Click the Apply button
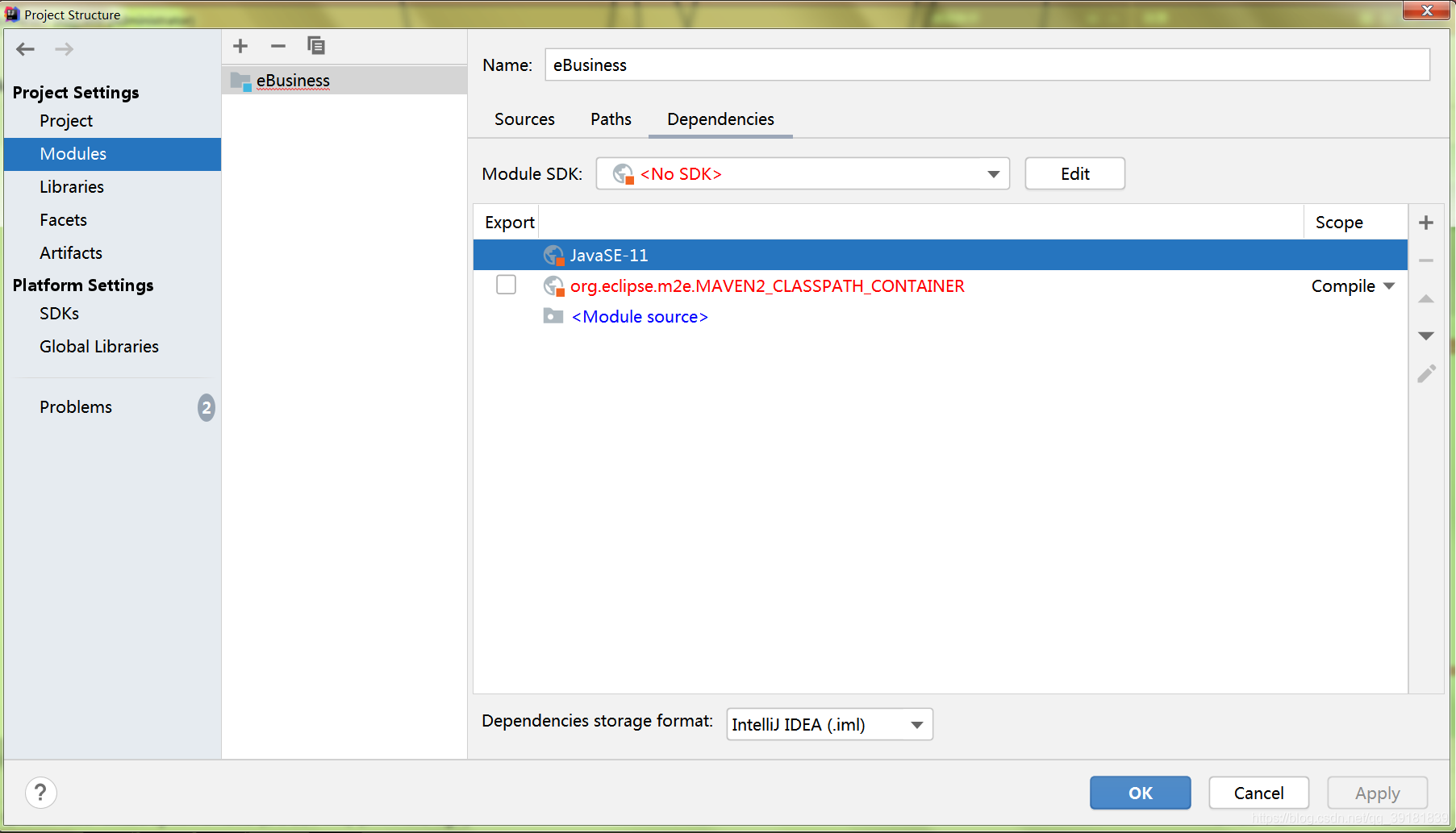This screenshot has height=833, width=1456. click(1377, 793)
